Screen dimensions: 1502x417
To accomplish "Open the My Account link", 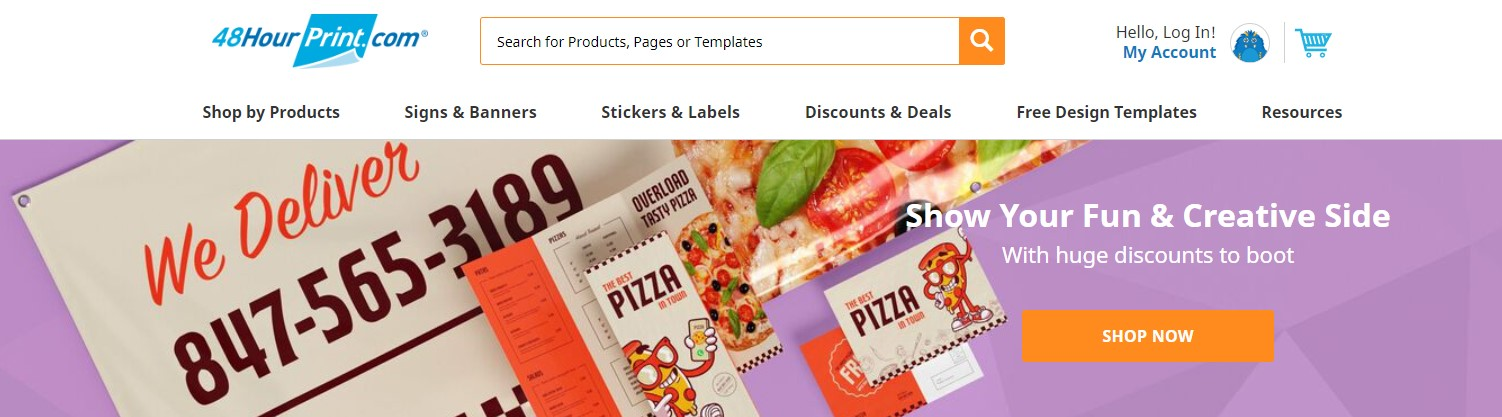I will [1169, 53].
